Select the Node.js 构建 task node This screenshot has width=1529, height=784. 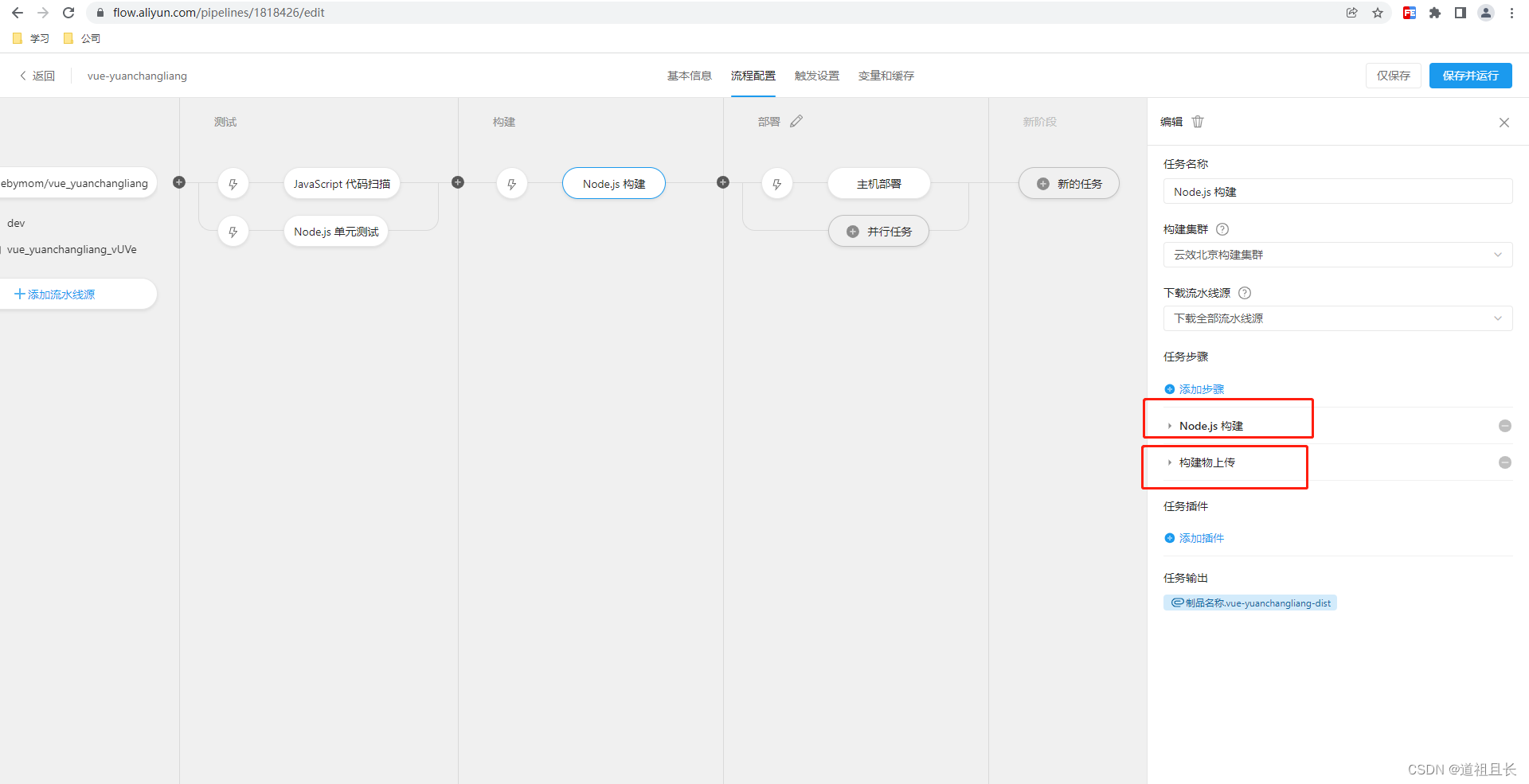pos(614,184)
